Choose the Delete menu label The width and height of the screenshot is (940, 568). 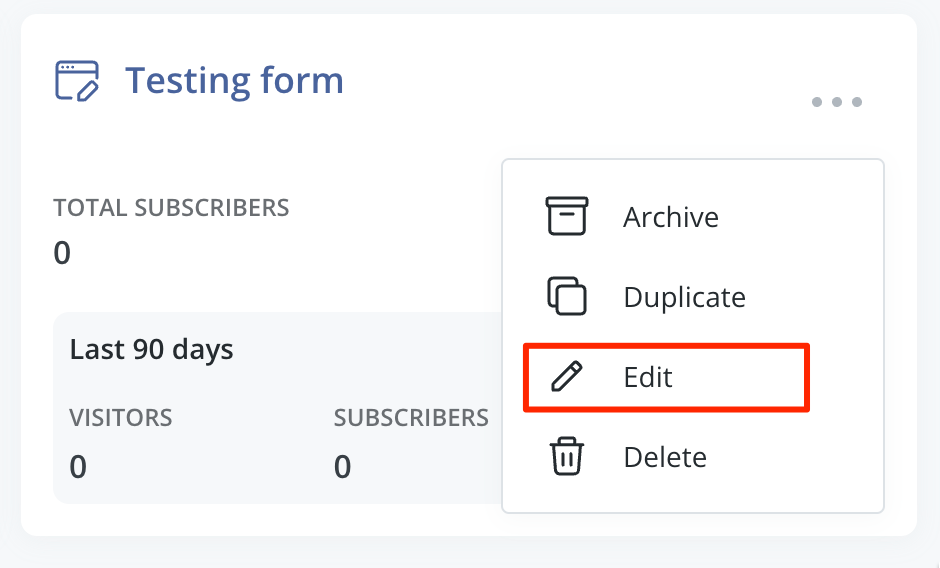tap(665, 457)
